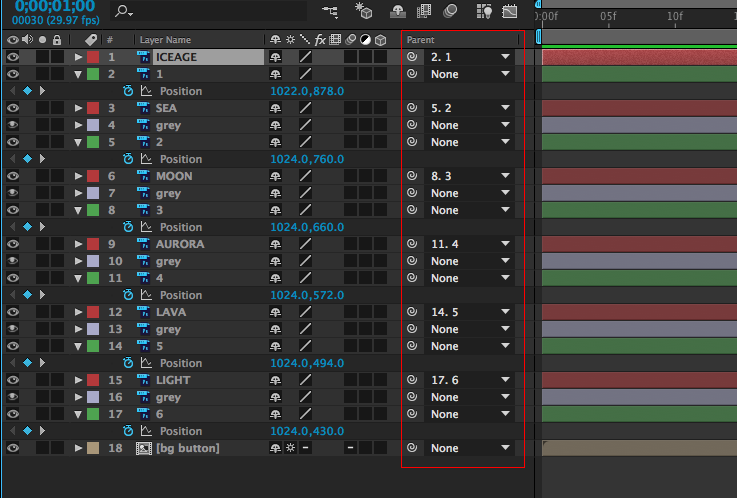Collapse layer 2 named 1
Viewport: 737px width, 498px height.
tap(78, 74)
